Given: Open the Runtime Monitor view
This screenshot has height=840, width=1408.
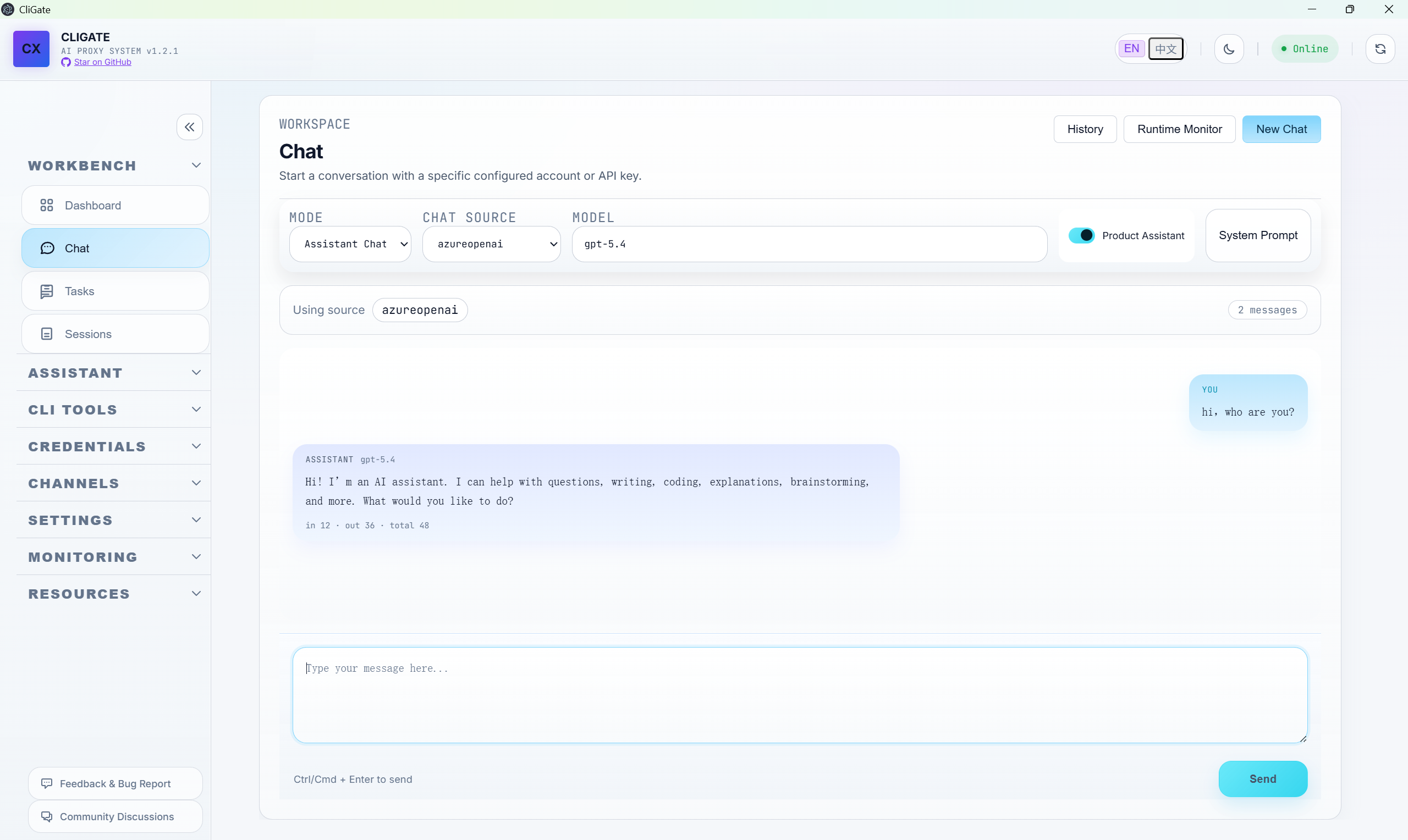Looking at the screenshot, I should coord(1179,129).
